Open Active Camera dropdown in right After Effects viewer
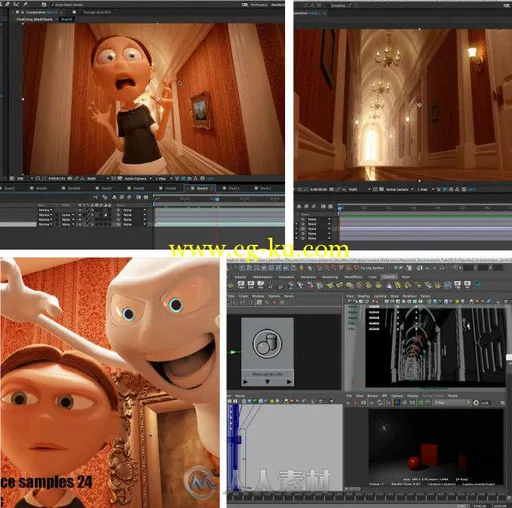The image size is (512, 508). tap(400, 189)
